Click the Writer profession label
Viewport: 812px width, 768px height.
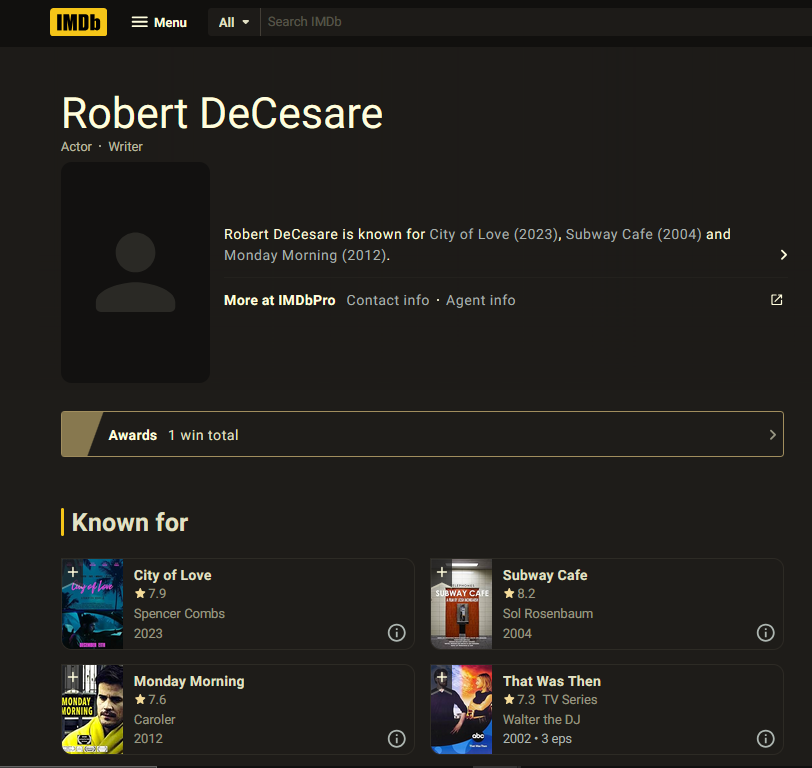click(125, 147)
